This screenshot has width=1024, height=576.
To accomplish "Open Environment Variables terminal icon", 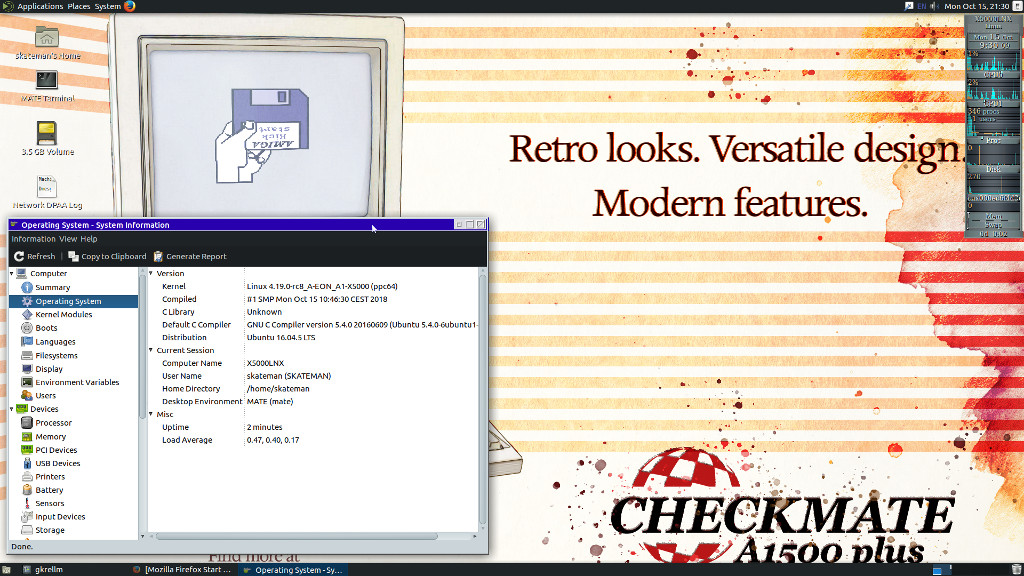I will point(27,382).
